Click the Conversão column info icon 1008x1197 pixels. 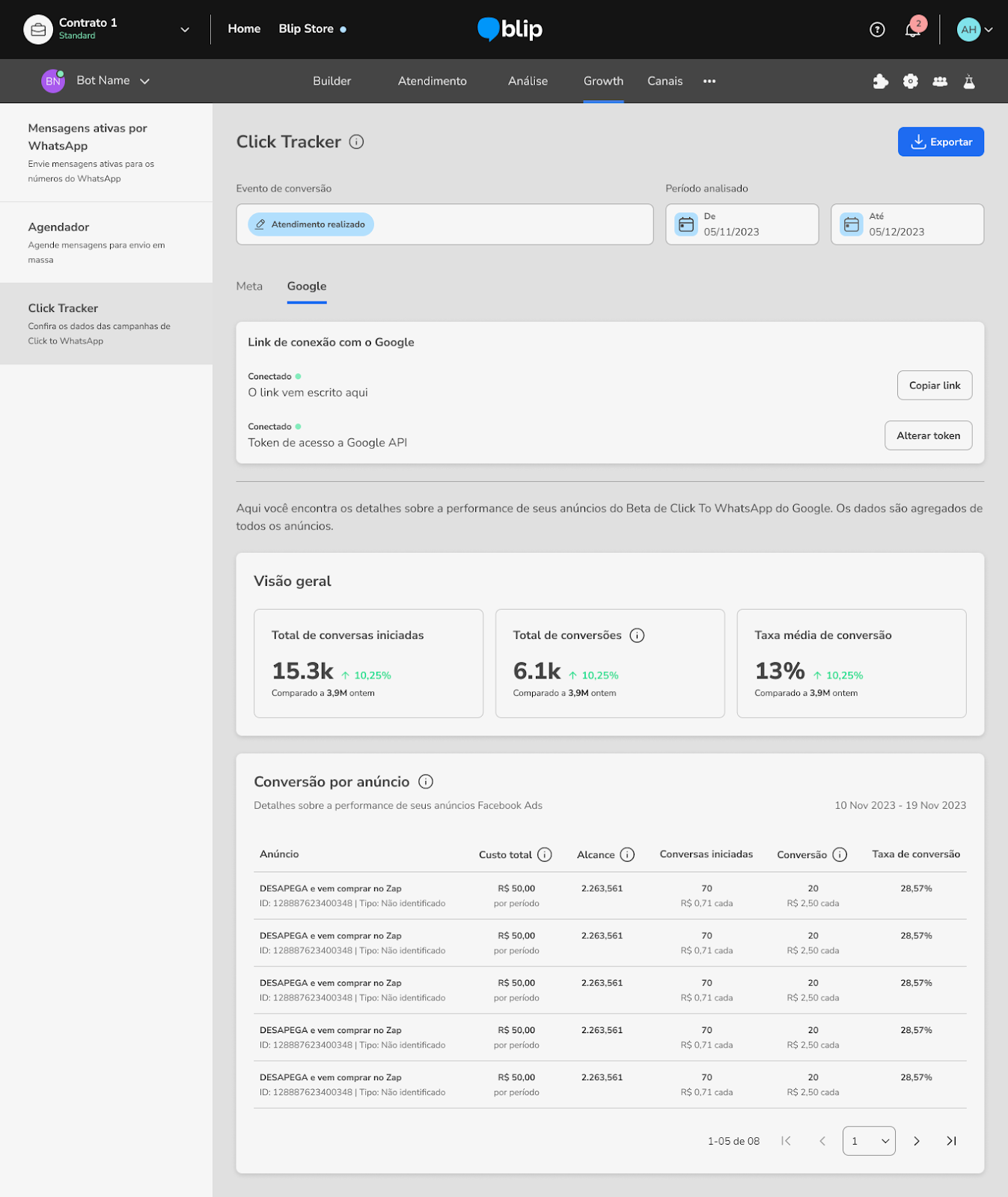click(840, 854)
